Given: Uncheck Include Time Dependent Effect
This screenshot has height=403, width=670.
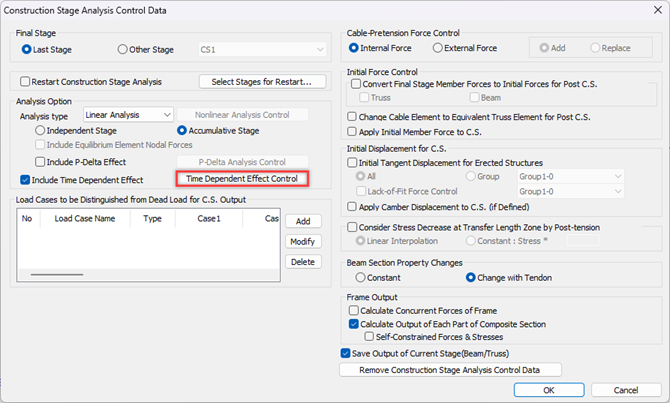Looking at the screenshot, I should 25,180.
